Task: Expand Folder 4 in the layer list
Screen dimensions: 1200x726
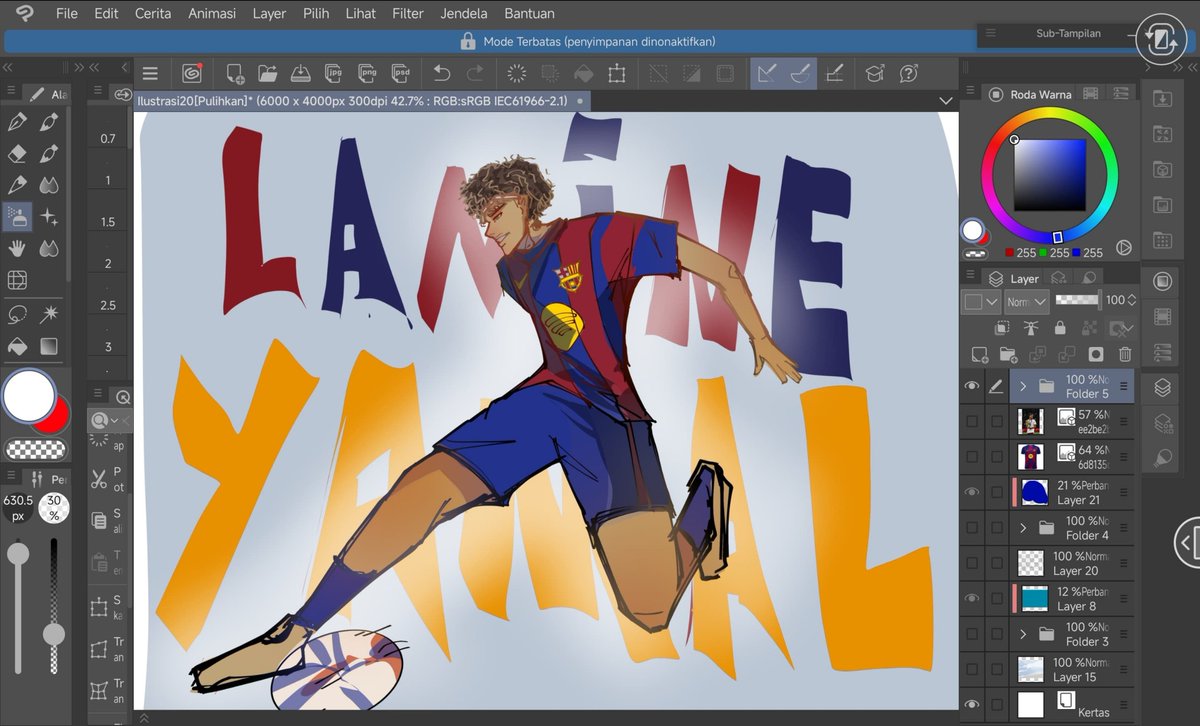Action: tap(1023, 527)
